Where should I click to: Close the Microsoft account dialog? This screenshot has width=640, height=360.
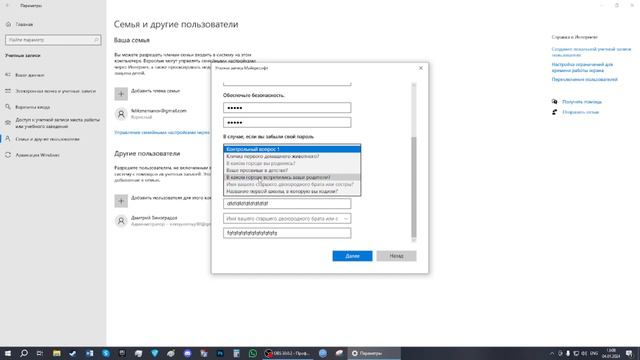(421, 68)
